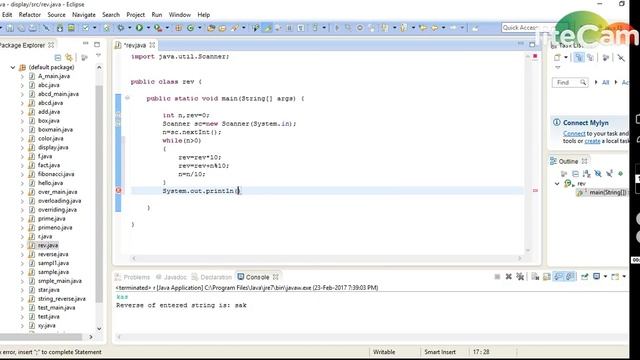Collapse the (default package) tree node
Screen dimensions: 640x360
(13, 67)
